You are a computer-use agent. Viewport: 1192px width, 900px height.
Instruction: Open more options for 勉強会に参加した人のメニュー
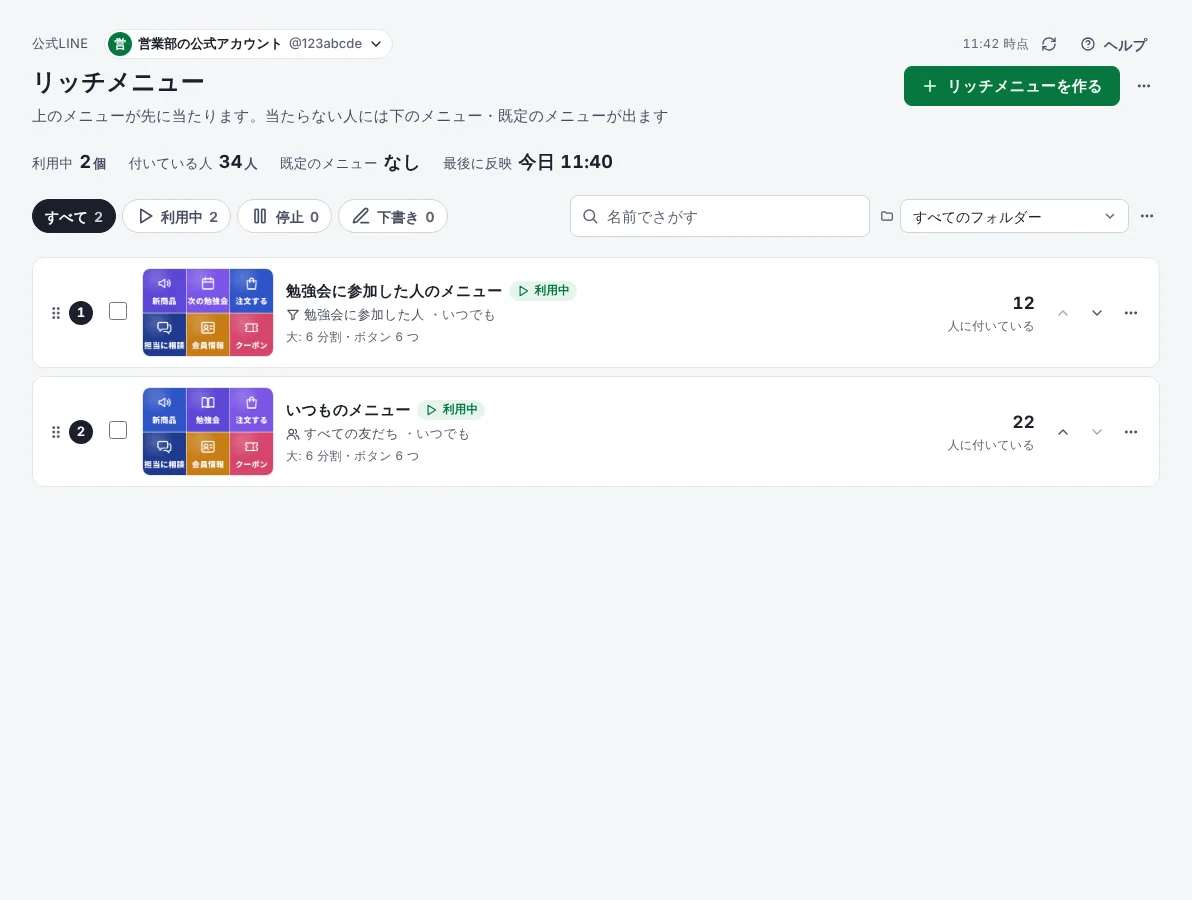pyautogui.click(x=1130, y=313)
